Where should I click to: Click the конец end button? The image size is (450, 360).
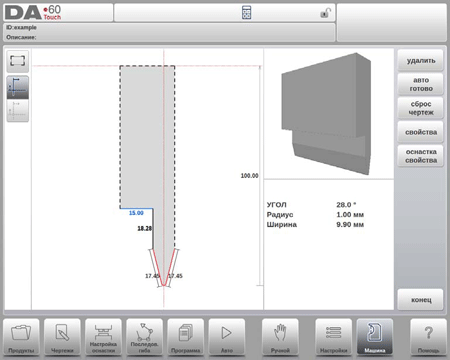[421, 300]
